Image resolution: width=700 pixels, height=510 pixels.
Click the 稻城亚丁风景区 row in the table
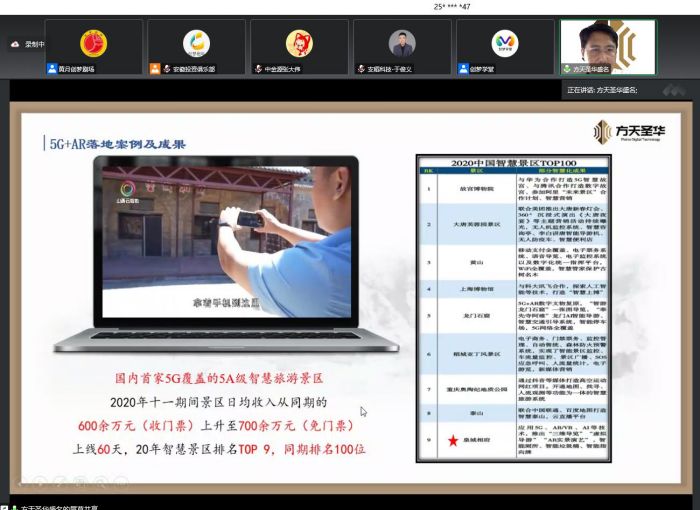[513, 354]
